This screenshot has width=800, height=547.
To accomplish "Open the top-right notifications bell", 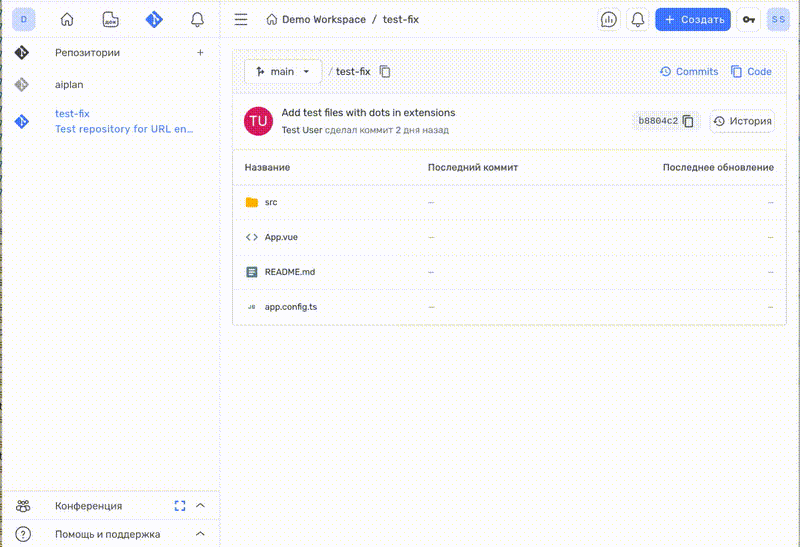I will [x=638, y=19].
